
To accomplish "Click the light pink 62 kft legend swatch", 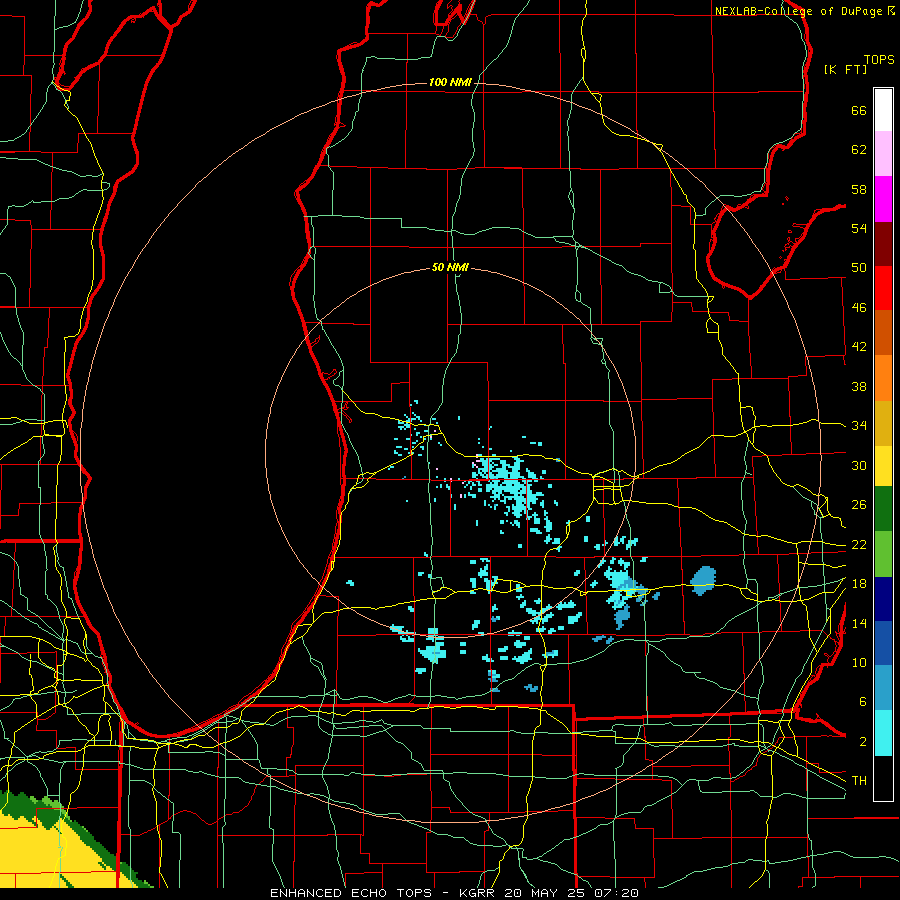I will tap(883, 154).
